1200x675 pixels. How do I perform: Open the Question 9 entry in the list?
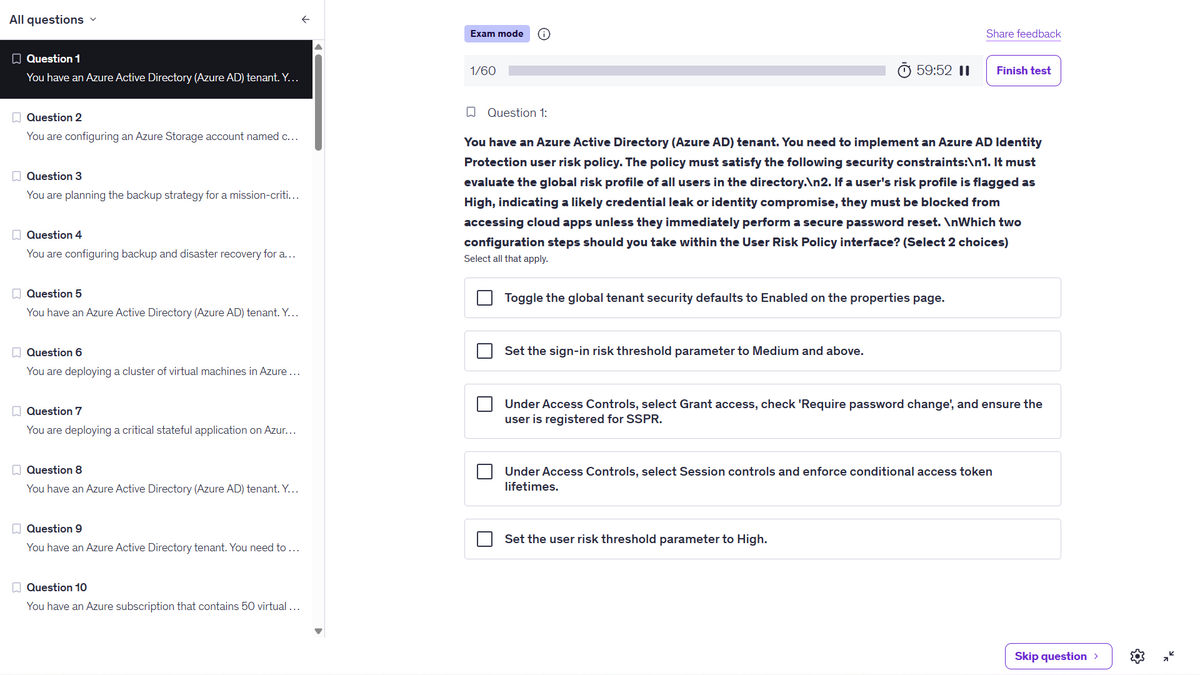tap(155, 538)
